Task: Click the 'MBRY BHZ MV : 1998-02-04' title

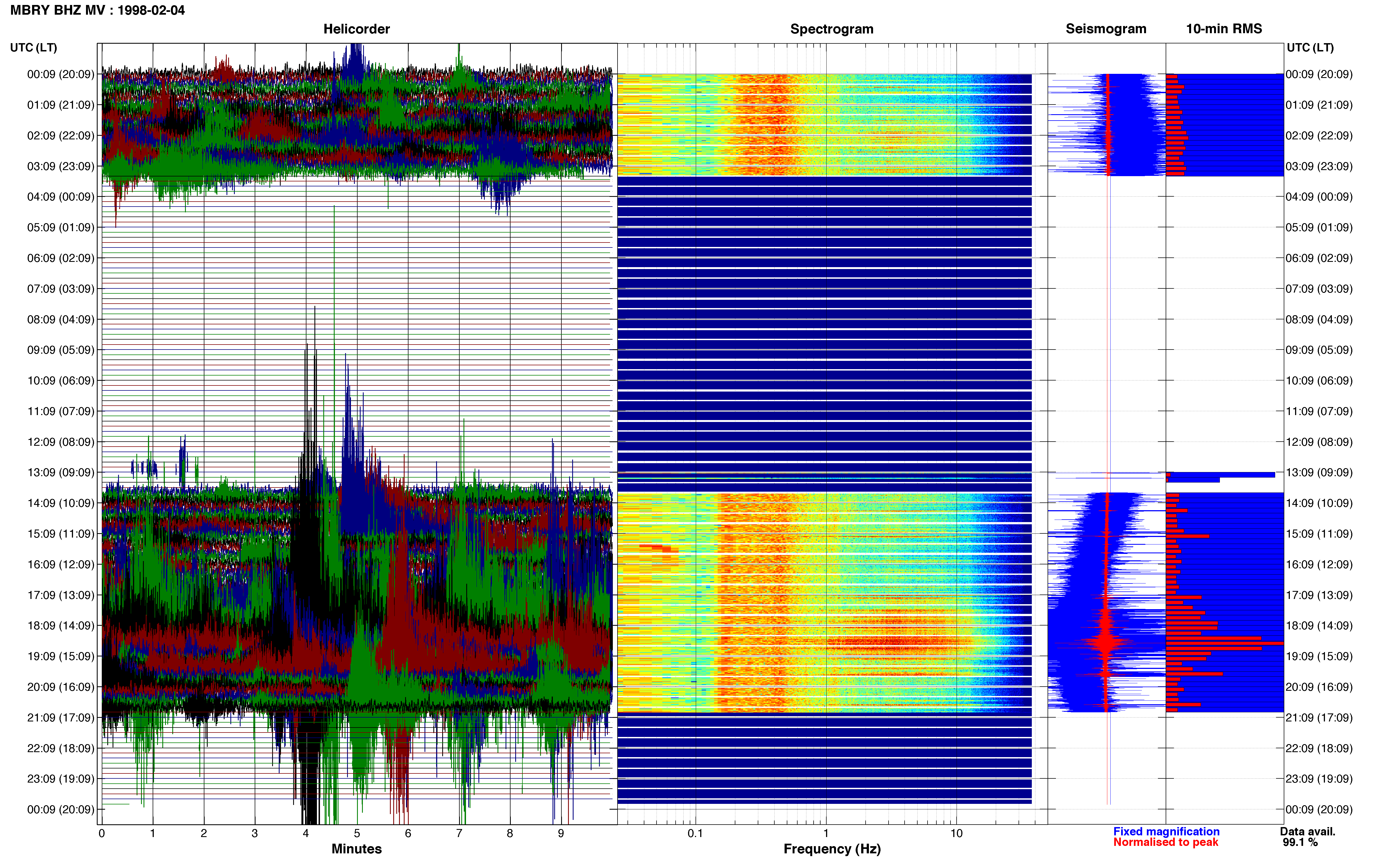Action: 98,10
